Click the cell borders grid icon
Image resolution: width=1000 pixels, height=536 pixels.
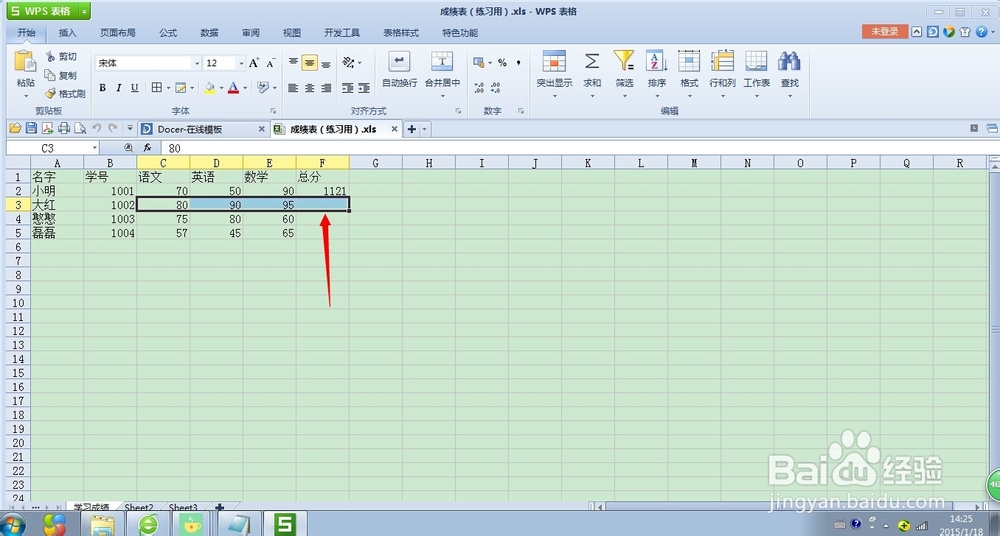coord(157,87)
